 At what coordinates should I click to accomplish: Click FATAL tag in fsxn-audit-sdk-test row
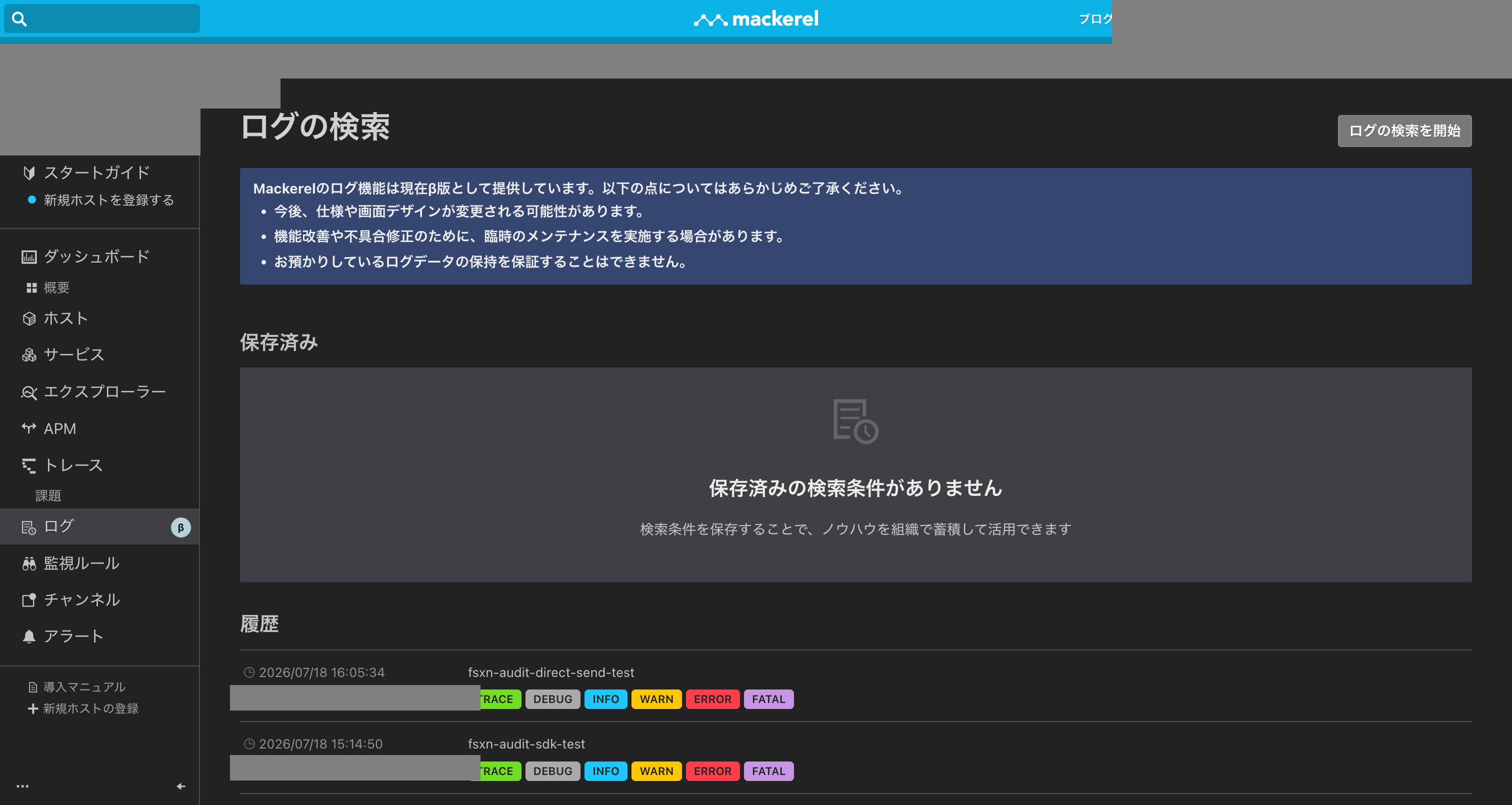(x=768, y=771)
